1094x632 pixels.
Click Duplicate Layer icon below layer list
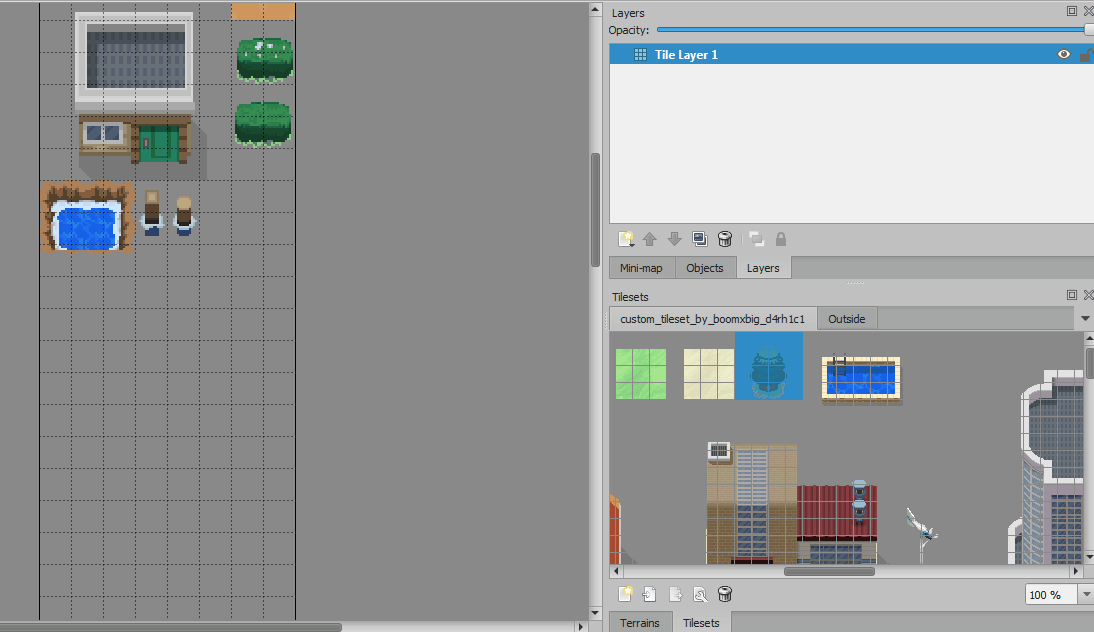click(700, 239)
